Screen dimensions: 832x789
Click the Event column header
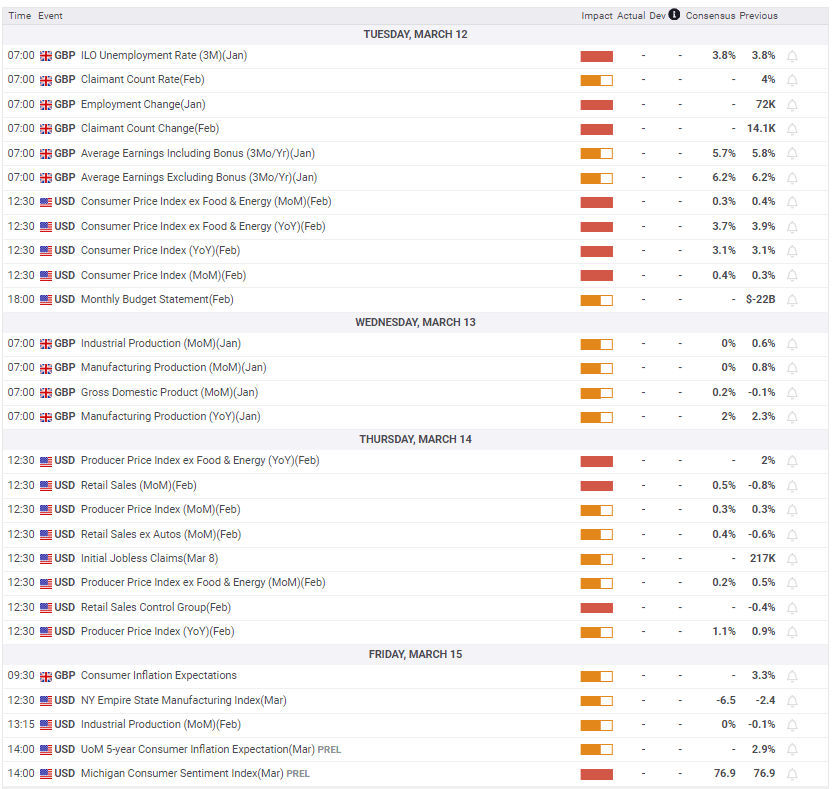pos(50,16)
